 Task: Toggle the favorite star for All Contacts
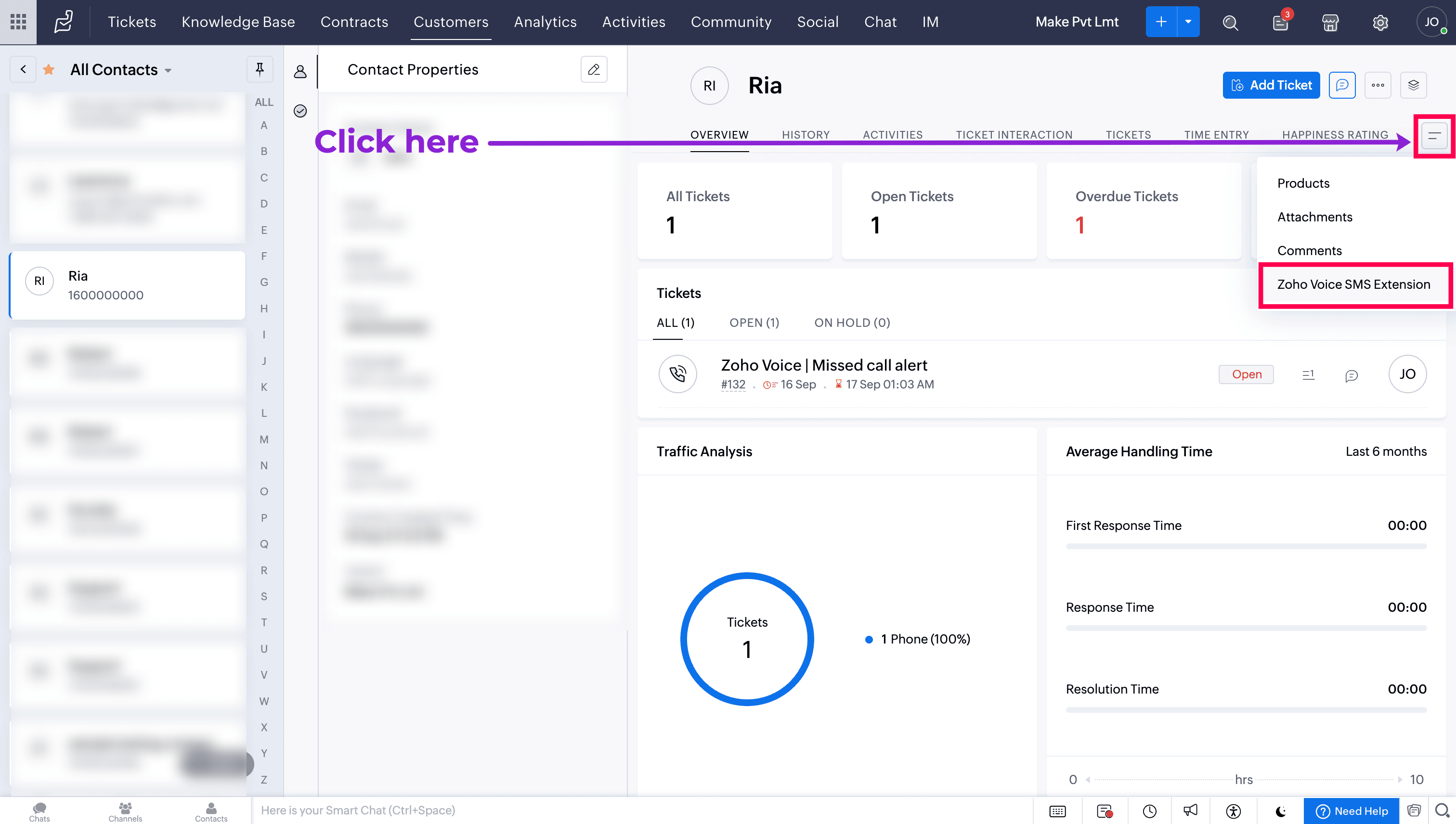click(49, 69)
